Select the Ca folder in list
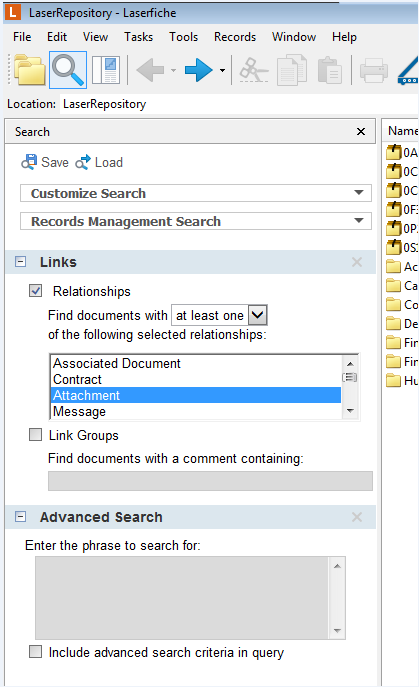The width and height of the screenshot is (419, 687). [402, 286]
